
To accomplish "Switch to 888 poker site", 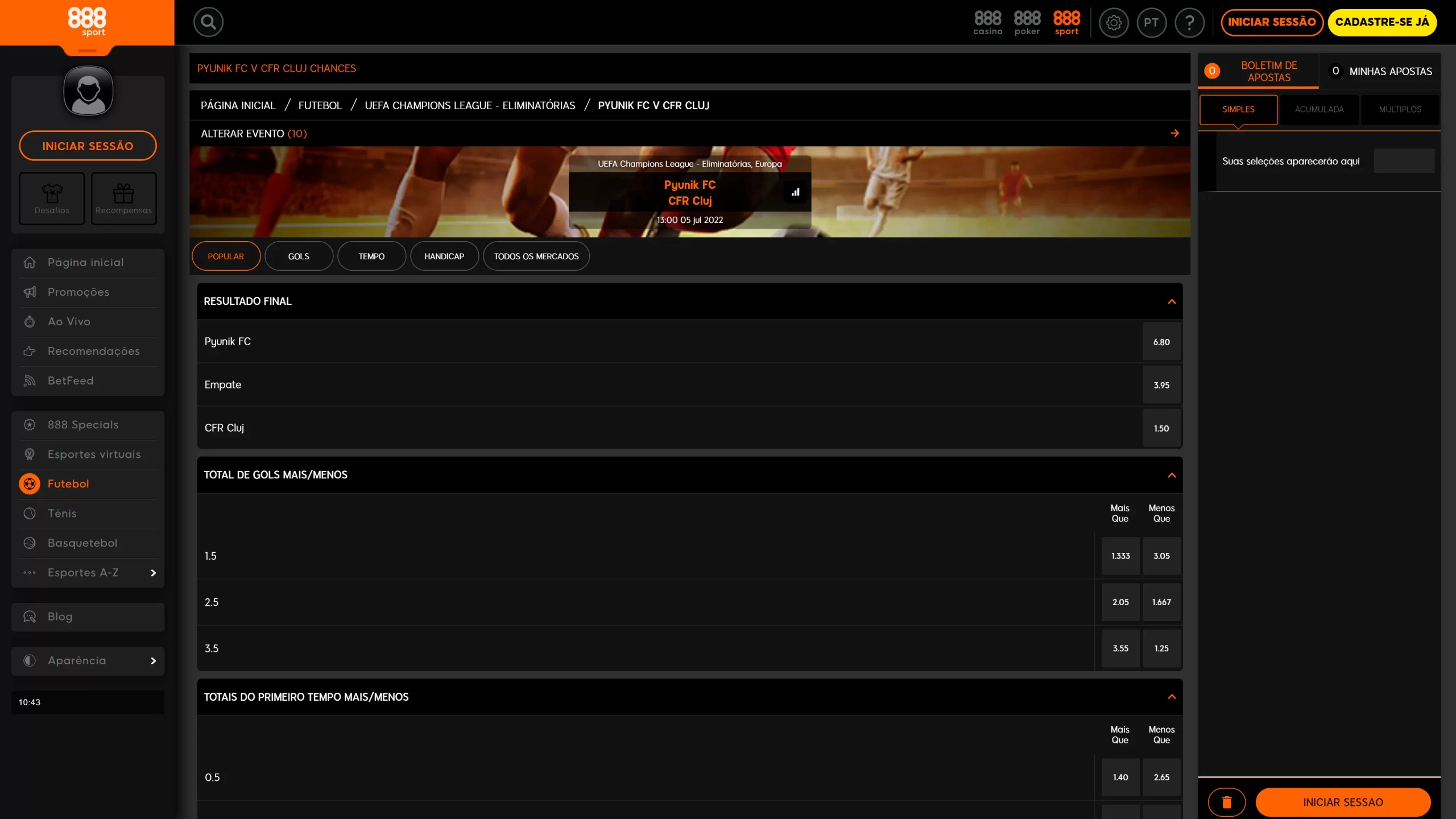I will point(1027,22).
